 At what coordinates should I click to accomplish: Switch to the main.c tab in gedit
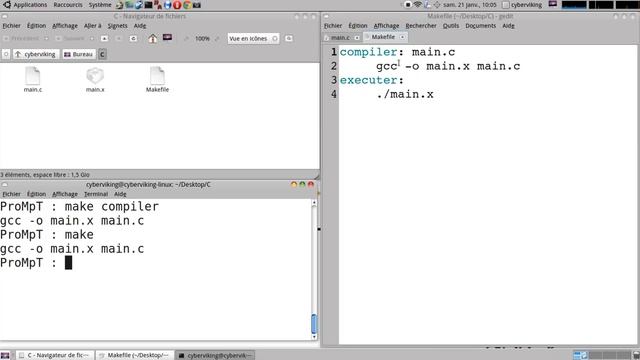point(340,38)
